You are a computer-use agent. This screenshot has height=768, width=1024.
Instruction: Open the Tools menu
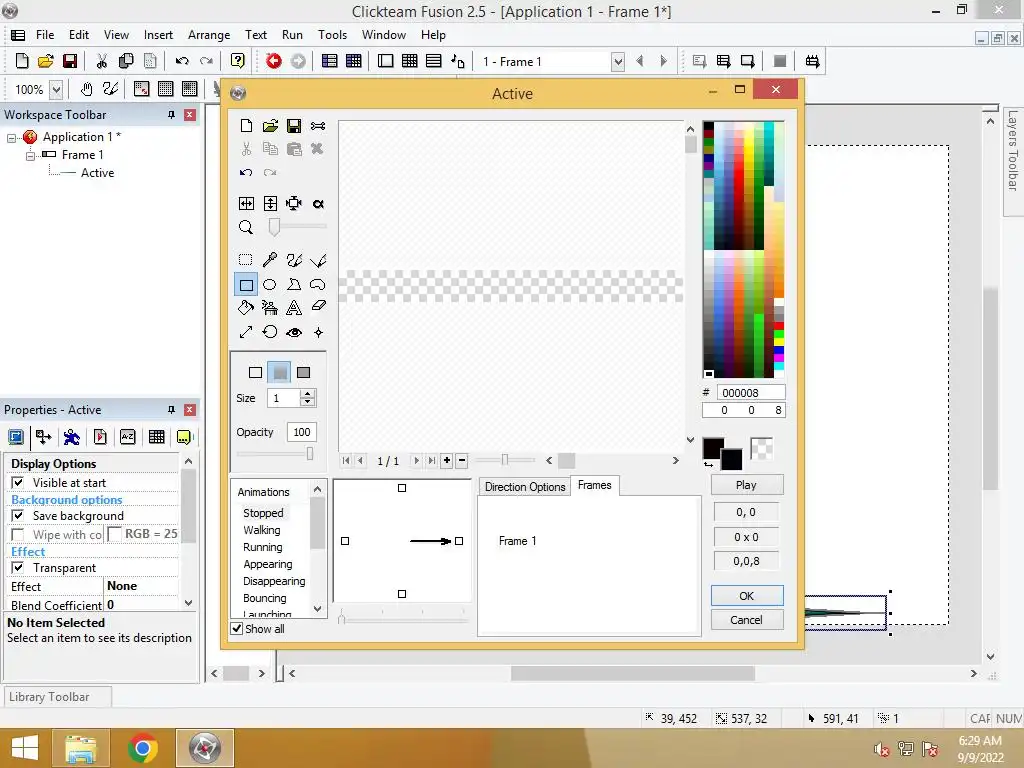pyautogui.click(x=332, y=35)
